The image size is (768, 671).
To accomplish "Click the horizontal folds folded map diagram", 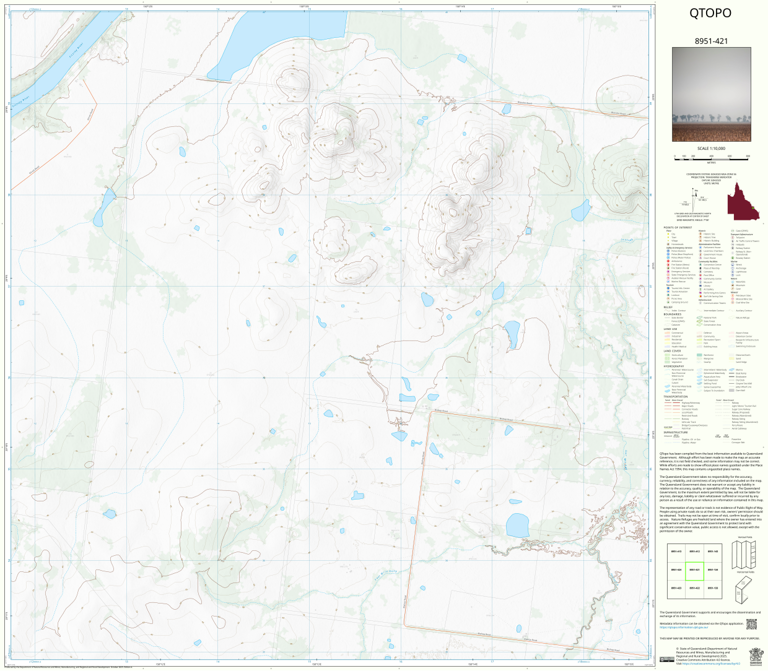I will click(x=744, y=589).
